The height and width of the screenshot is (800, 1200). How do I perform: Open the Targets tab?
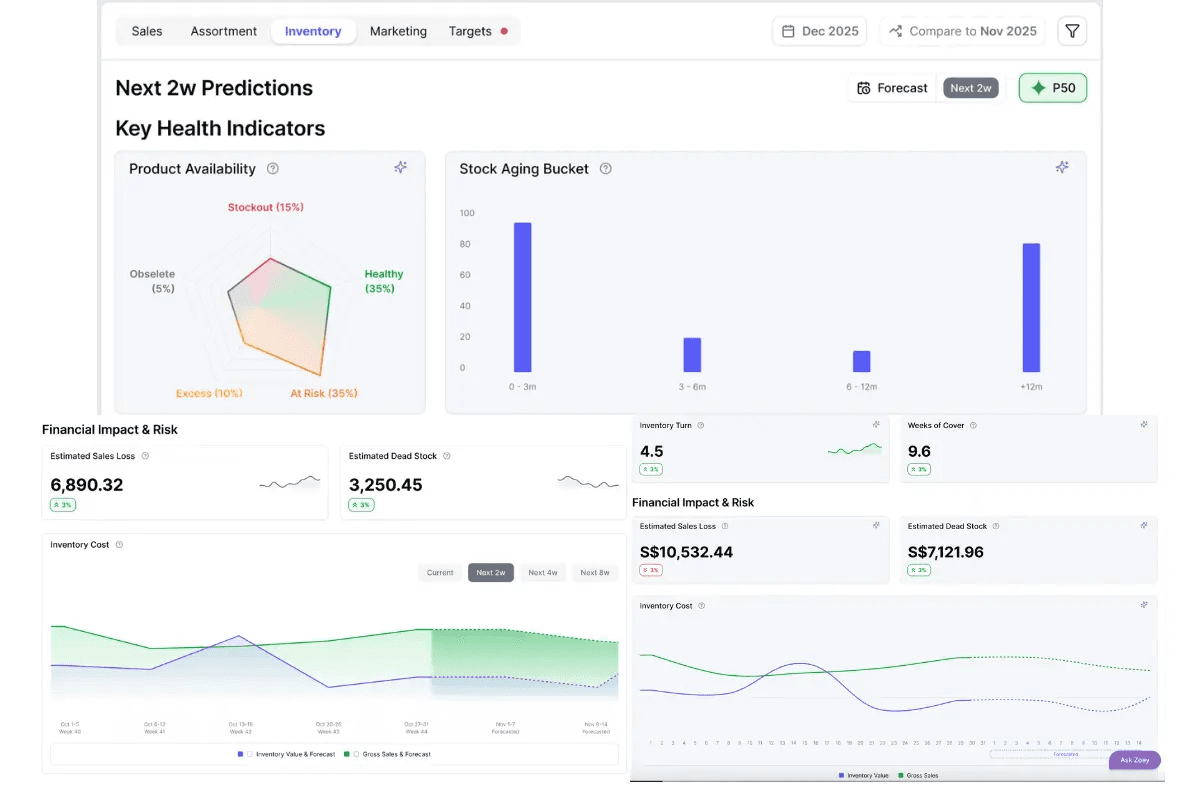coord(478,31)
